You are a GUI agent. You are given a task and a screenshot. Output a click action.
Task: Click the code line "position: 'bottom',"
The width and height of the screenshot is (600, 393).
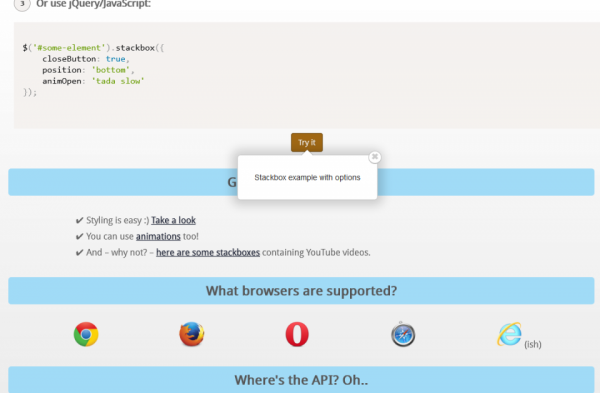click(88, 70)
